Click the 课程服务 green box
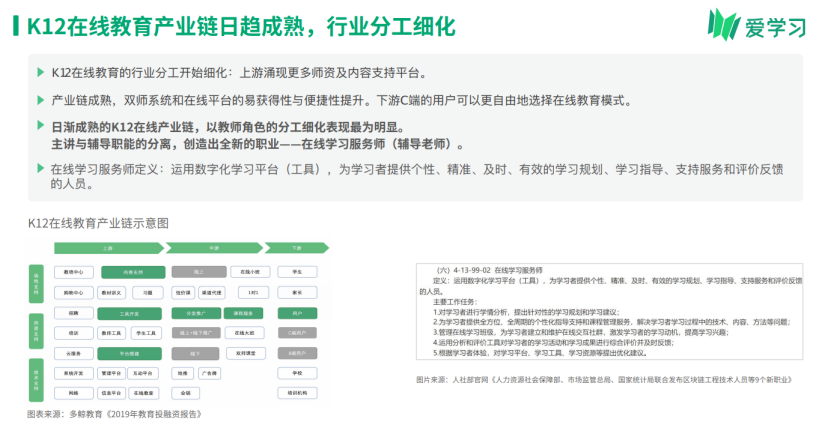831x432 pixels. coord(242,313)
